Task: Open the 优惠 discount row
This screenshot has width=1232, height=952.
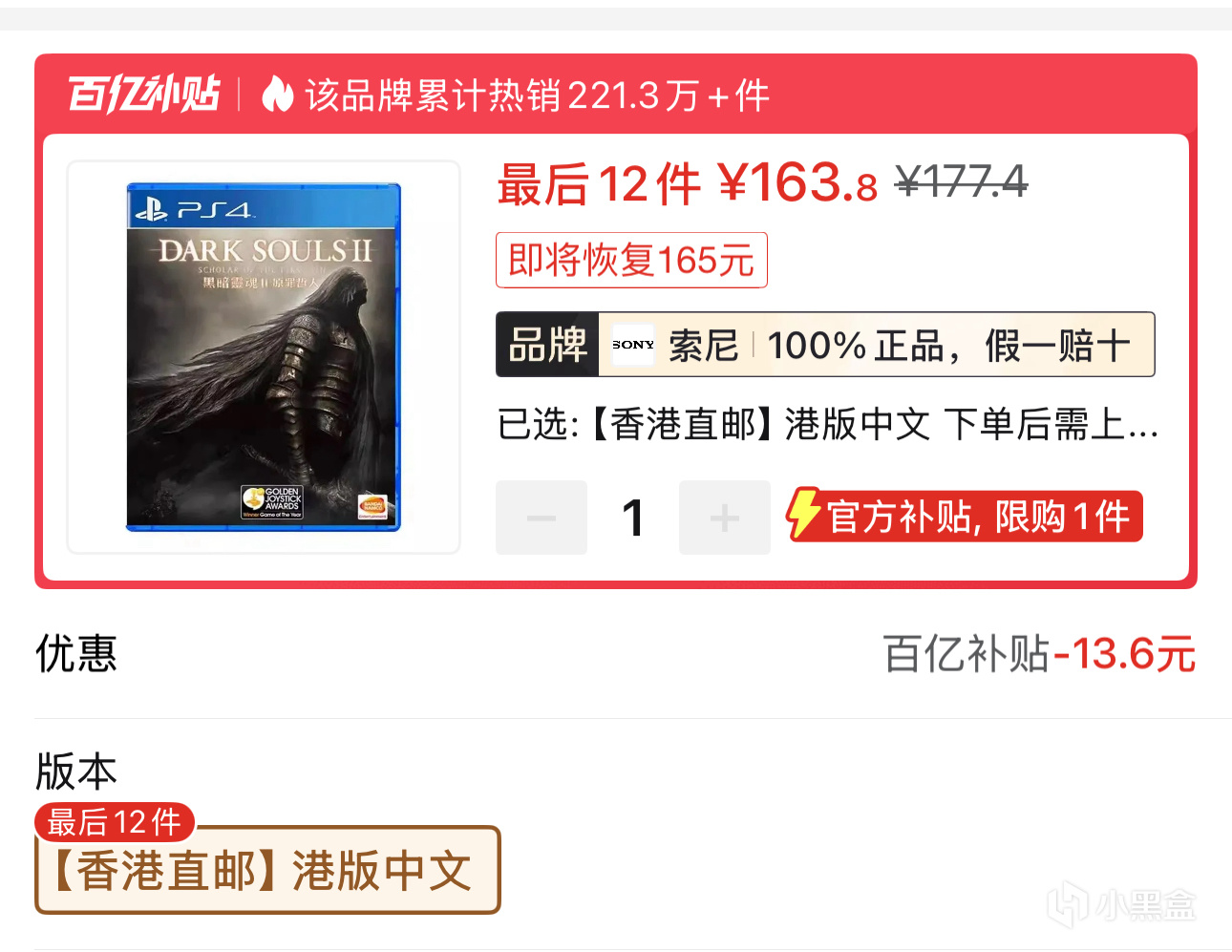Action: pyautogui.click(x=615, y=654)
